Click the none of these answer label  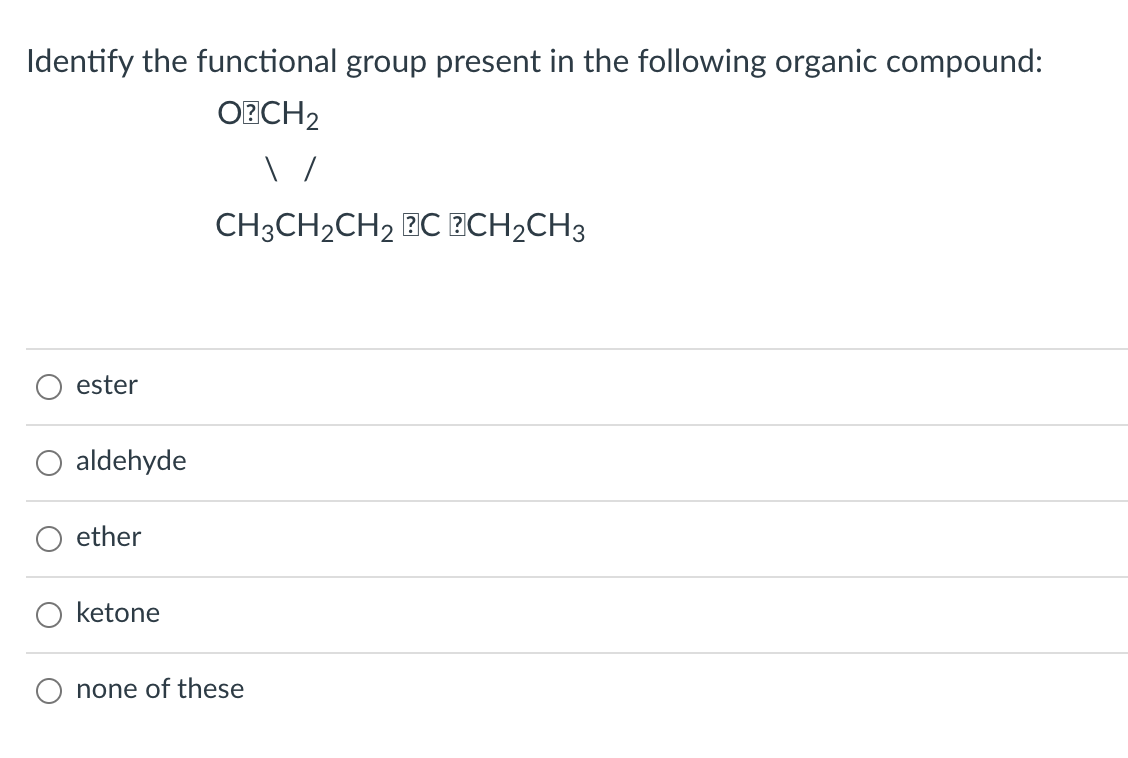(161, 689)
